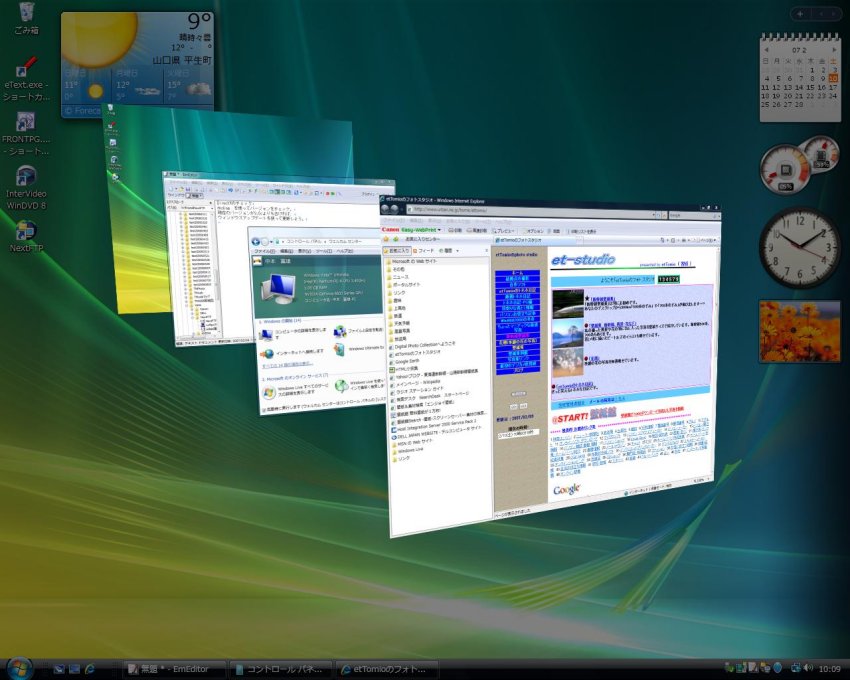Click the mountain lake thumbnail on web page

coord(568,332)
